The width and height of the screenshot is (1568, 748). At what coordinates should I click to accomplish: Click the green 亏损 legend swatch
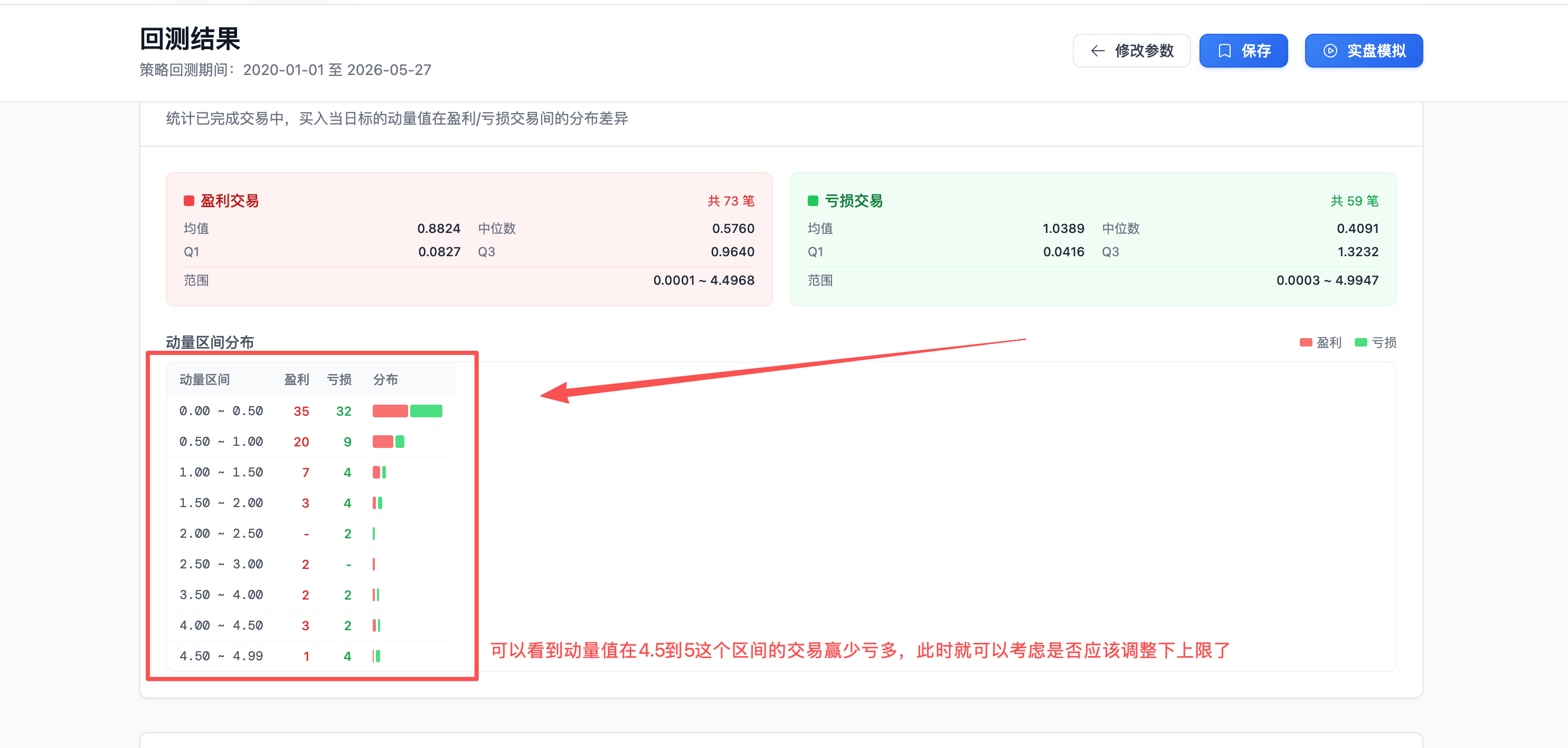[x=1361, y=342]
